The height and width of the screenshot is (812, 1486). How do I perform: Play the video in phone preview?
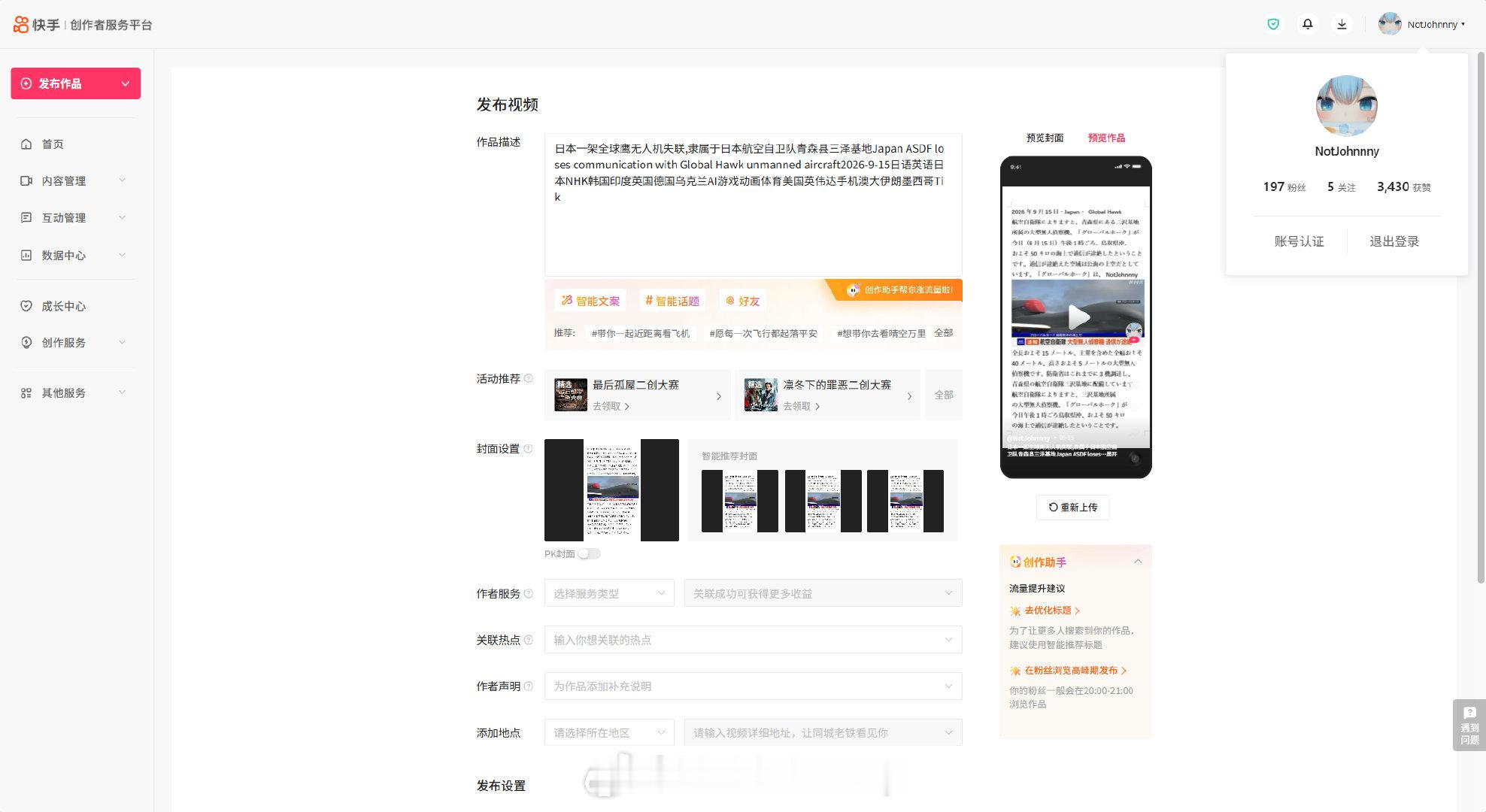[1078, 317]
